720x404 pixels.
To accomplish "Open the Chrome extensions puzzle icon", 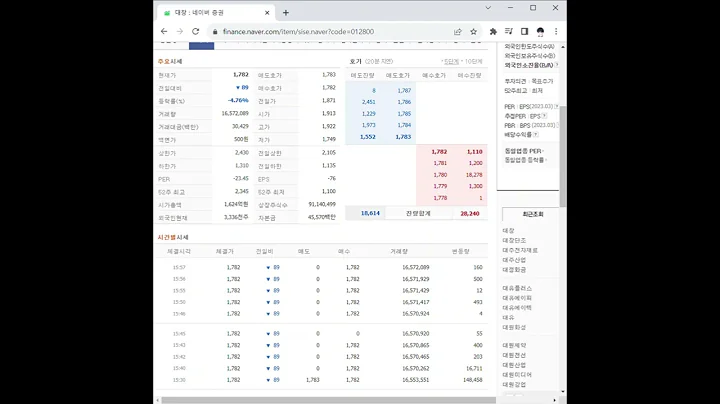I will pos(493,32).
